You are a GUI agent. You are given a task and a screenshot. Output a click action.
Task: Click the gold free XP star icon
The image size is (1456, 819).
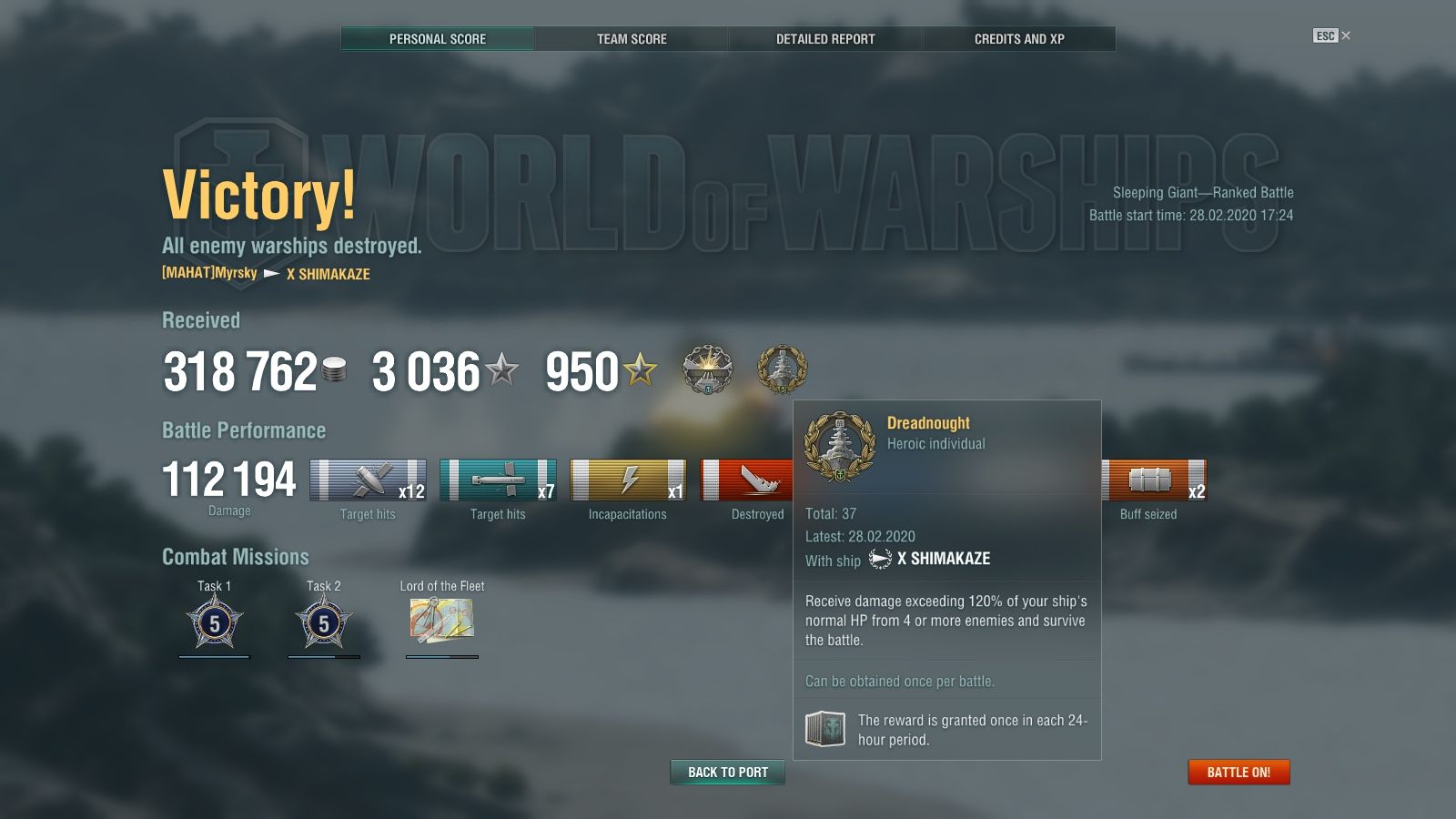[640, 369]
